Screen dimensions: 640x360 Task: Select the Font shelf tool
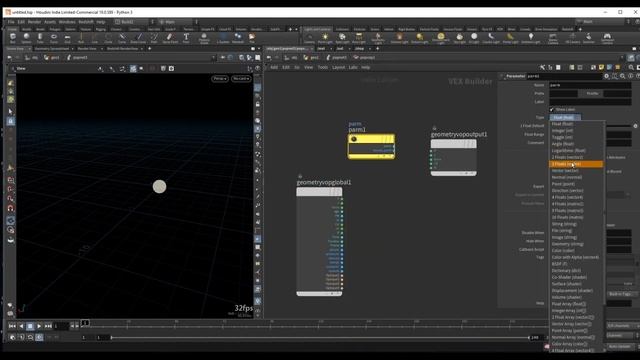click(186, 38)
